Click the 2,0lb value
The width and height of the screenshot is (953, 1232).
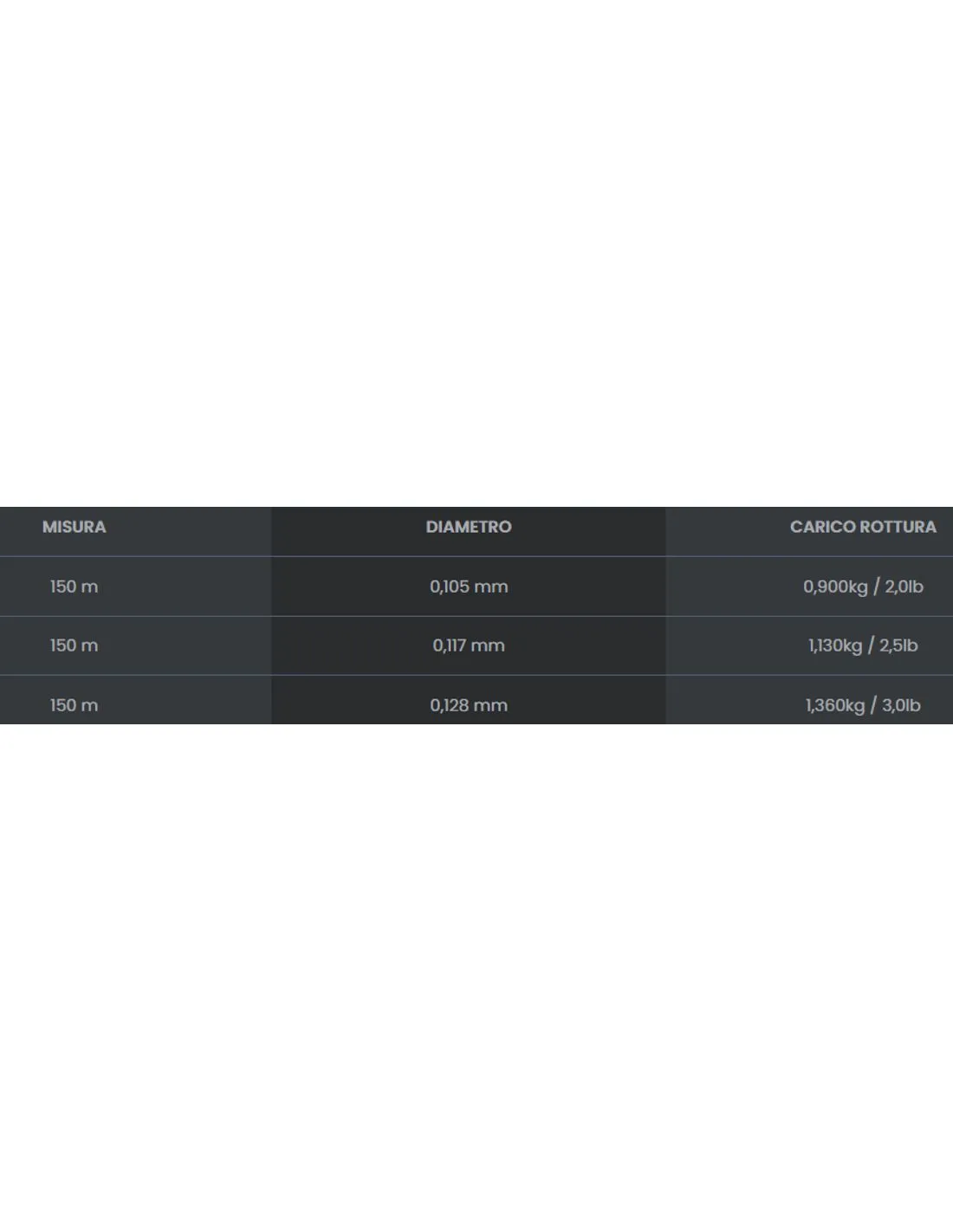pos(904,587)
